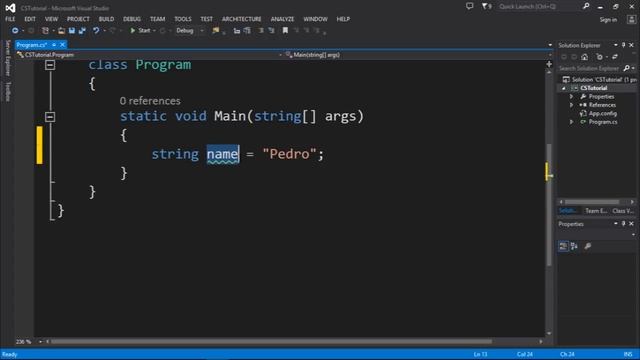Click Categorized view icon in Properties panel
Screen dimensions: 640x360
(563, 246)
